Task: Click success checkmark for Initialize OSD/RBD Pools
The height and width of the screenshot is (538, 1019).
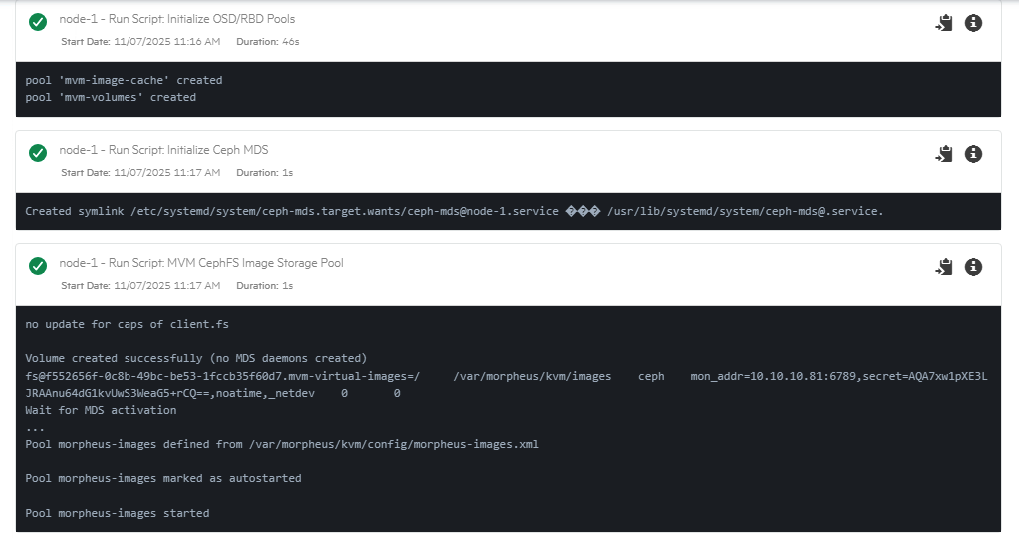Action: 38,22
